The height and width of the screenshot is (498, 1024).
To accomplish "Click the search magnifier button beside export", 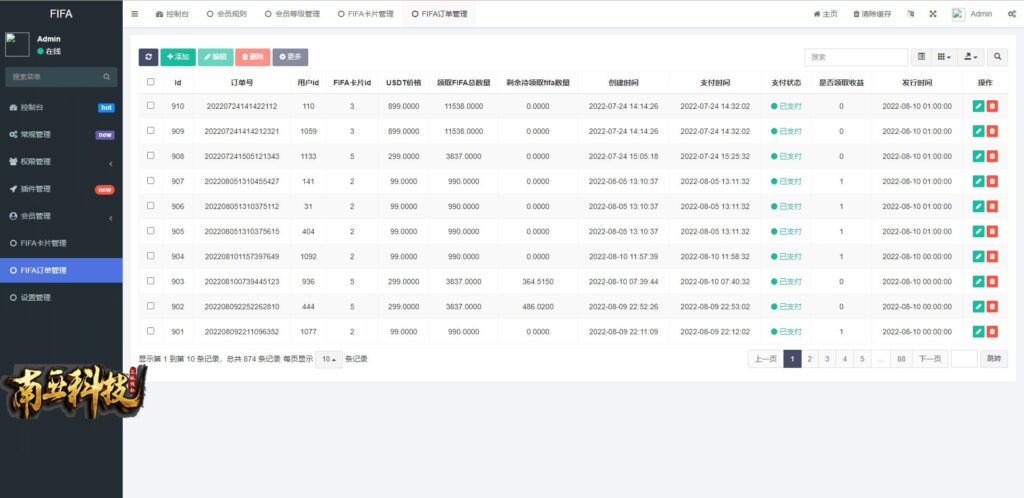I will click(x=997, y=57).
